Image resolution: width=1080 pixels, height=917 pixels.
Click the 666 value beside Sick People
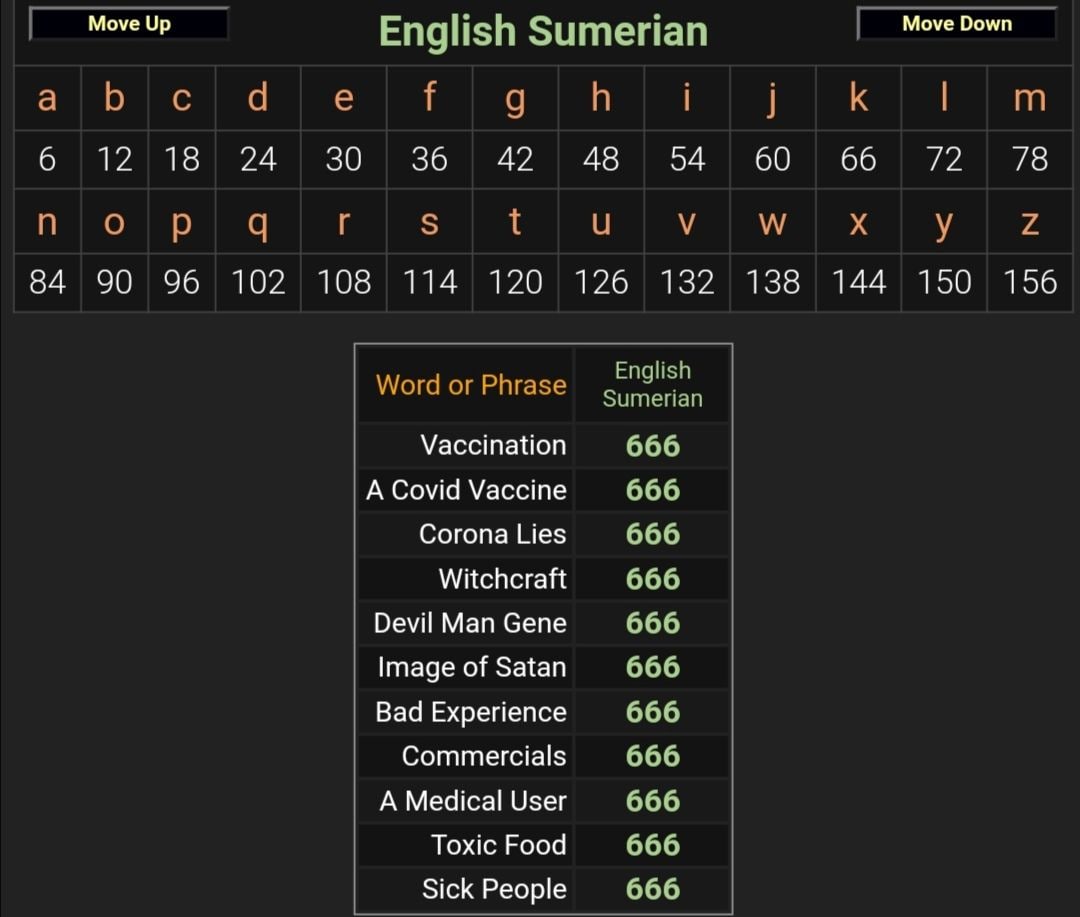[652, 889]
